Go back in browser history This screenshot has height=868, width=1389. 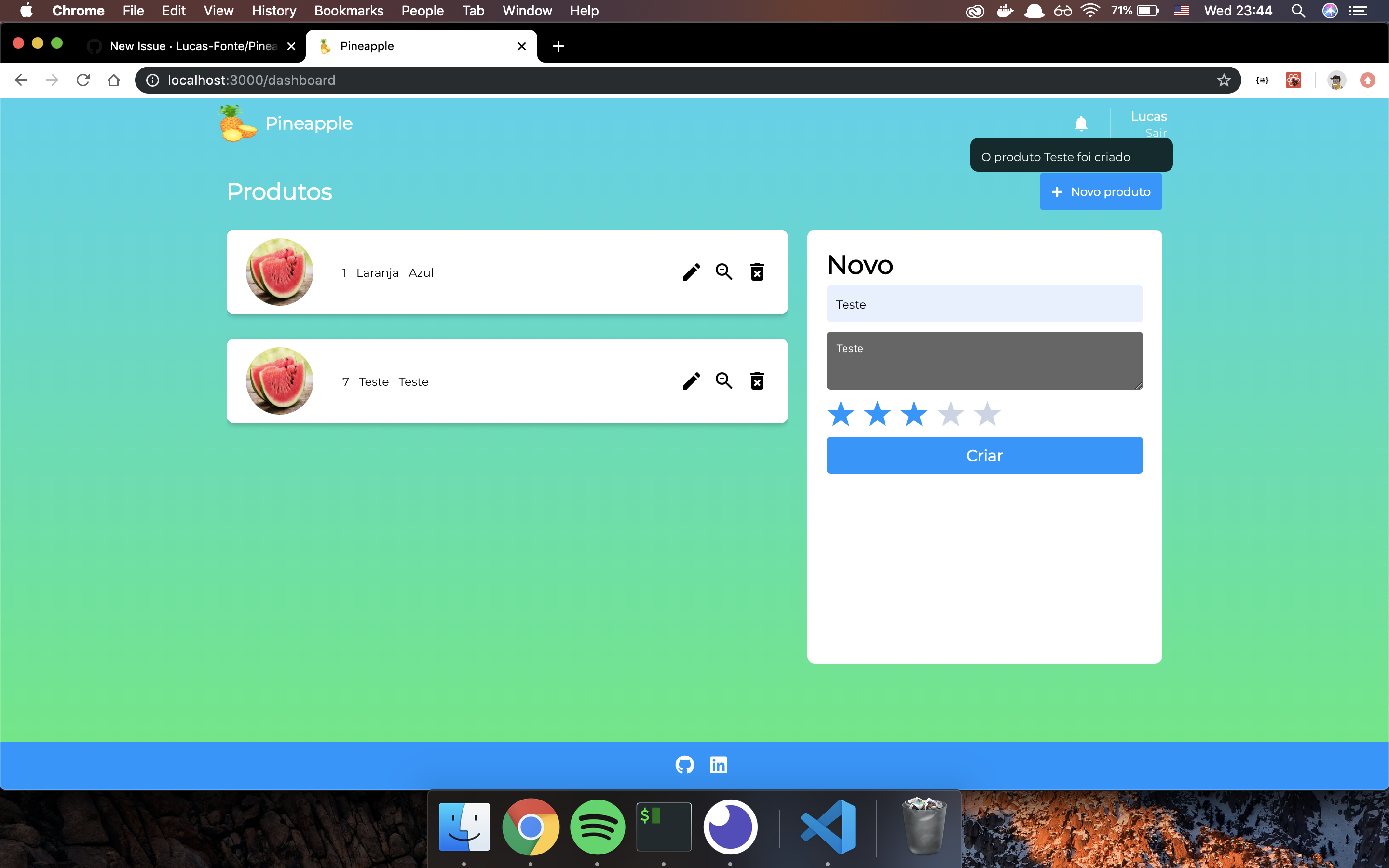pos(21,80)
